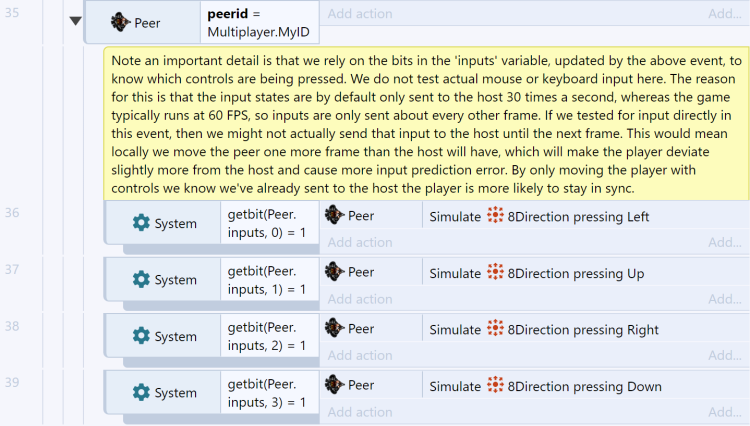Click the Peer icon in the pressing Down action
750x426 pixels.
pos(334,385)
